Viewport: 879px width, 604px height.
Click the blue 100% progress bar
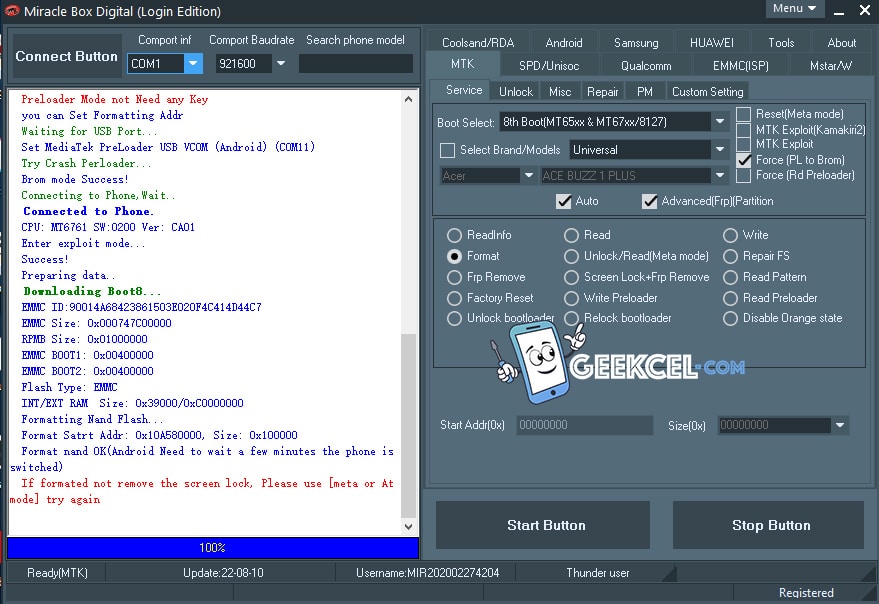212,548
